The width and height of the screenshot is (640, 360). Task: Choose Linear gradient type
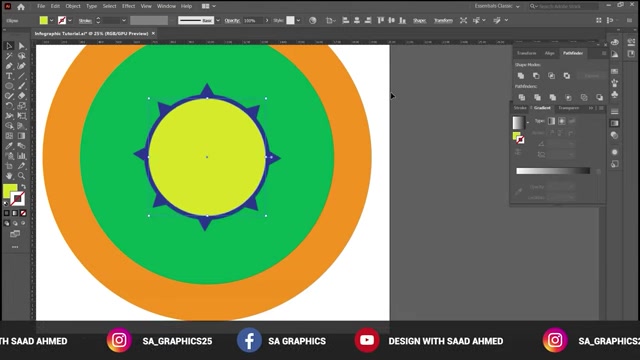551,121
